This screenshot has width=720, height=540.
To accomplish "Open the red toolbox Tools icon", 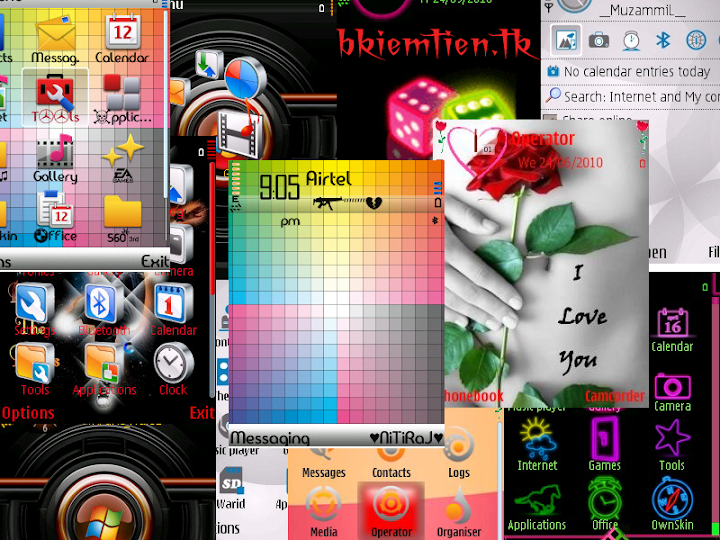I will pos(55,93).
